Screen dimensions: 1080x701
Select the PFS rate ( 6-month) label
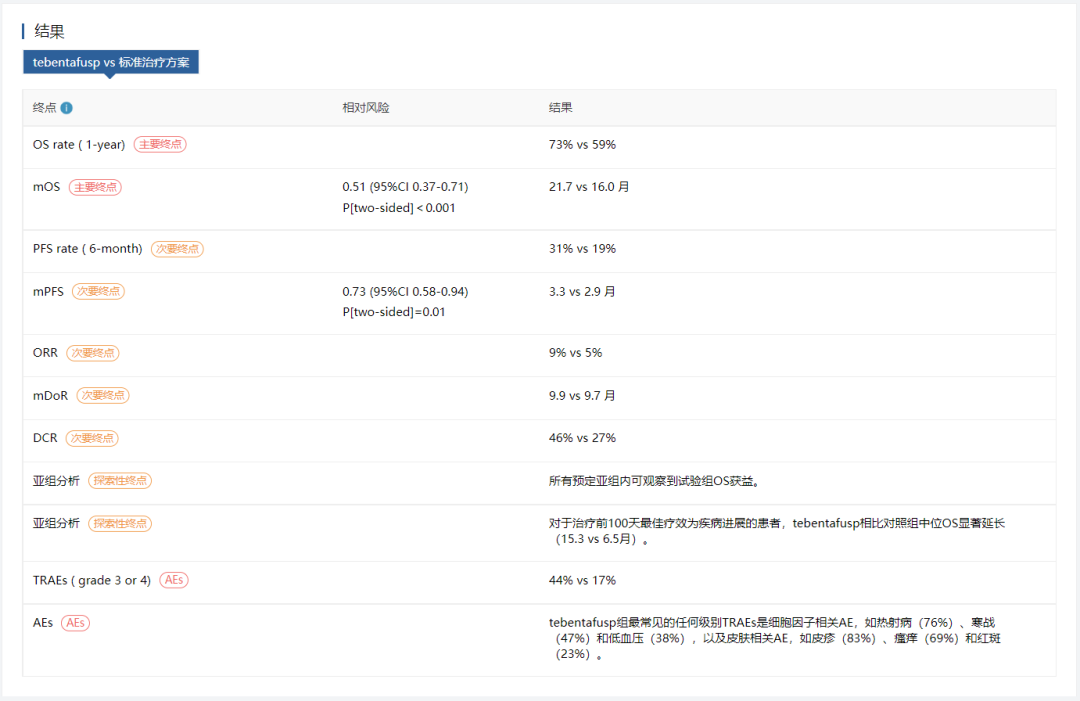87,249
